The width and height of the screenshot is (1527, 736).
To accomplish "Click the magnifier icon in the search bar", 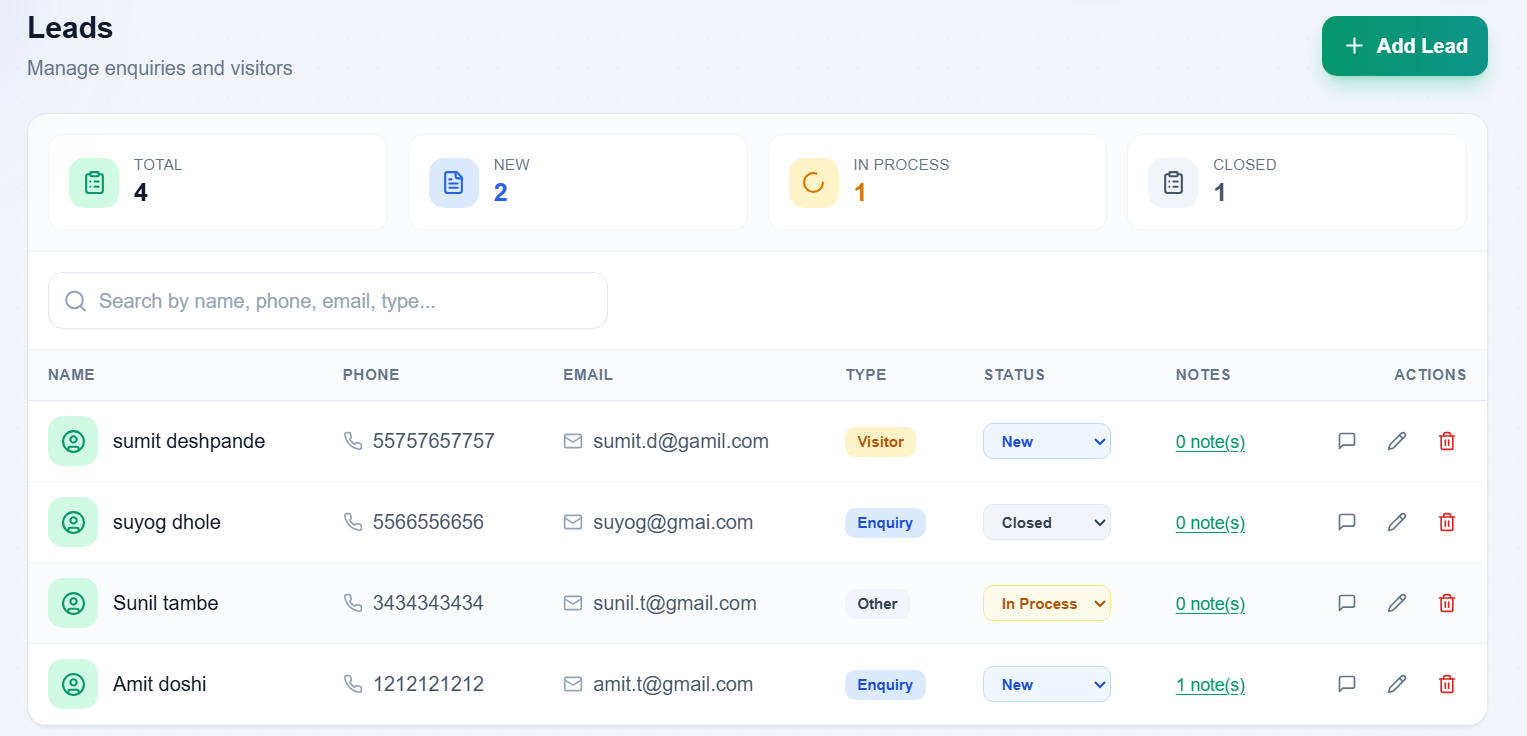I will (75, 300).
